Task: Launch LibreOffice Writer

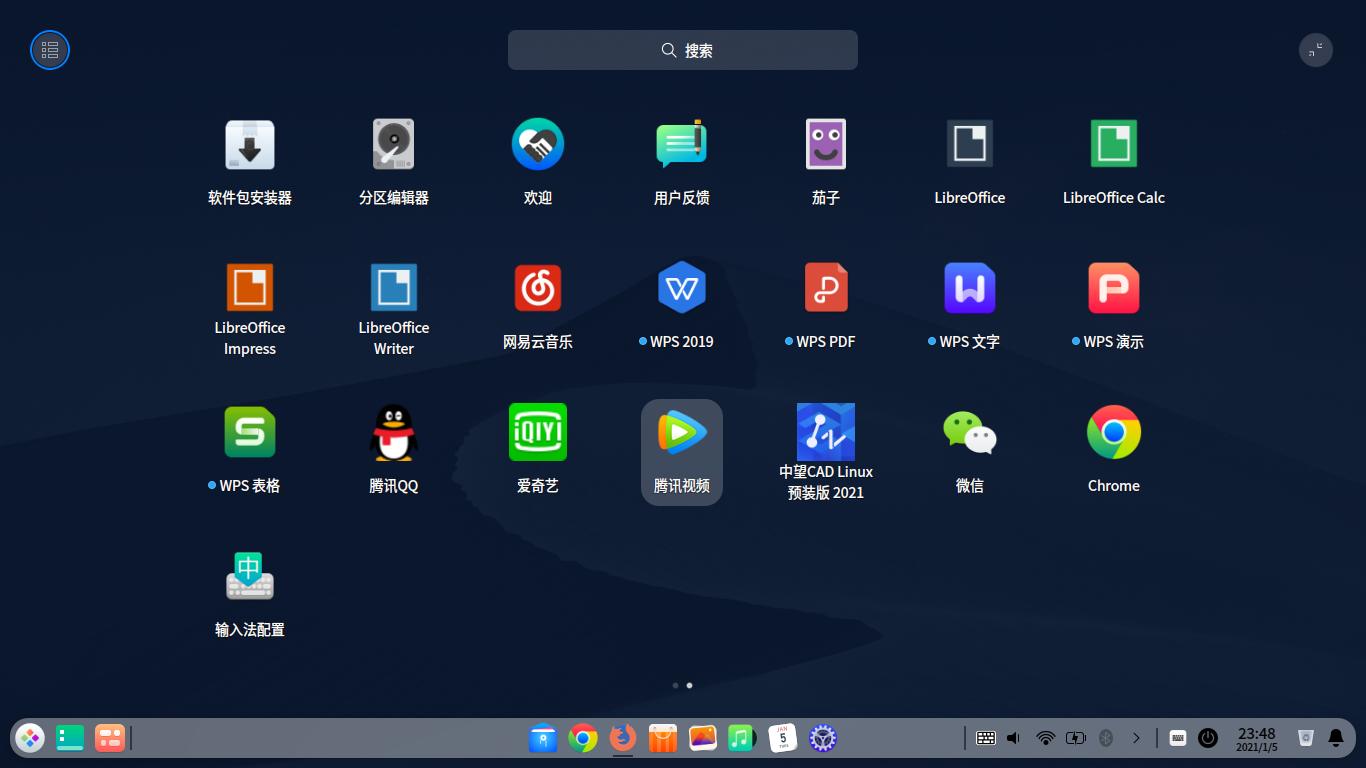Action: click(x=393, y=288)
